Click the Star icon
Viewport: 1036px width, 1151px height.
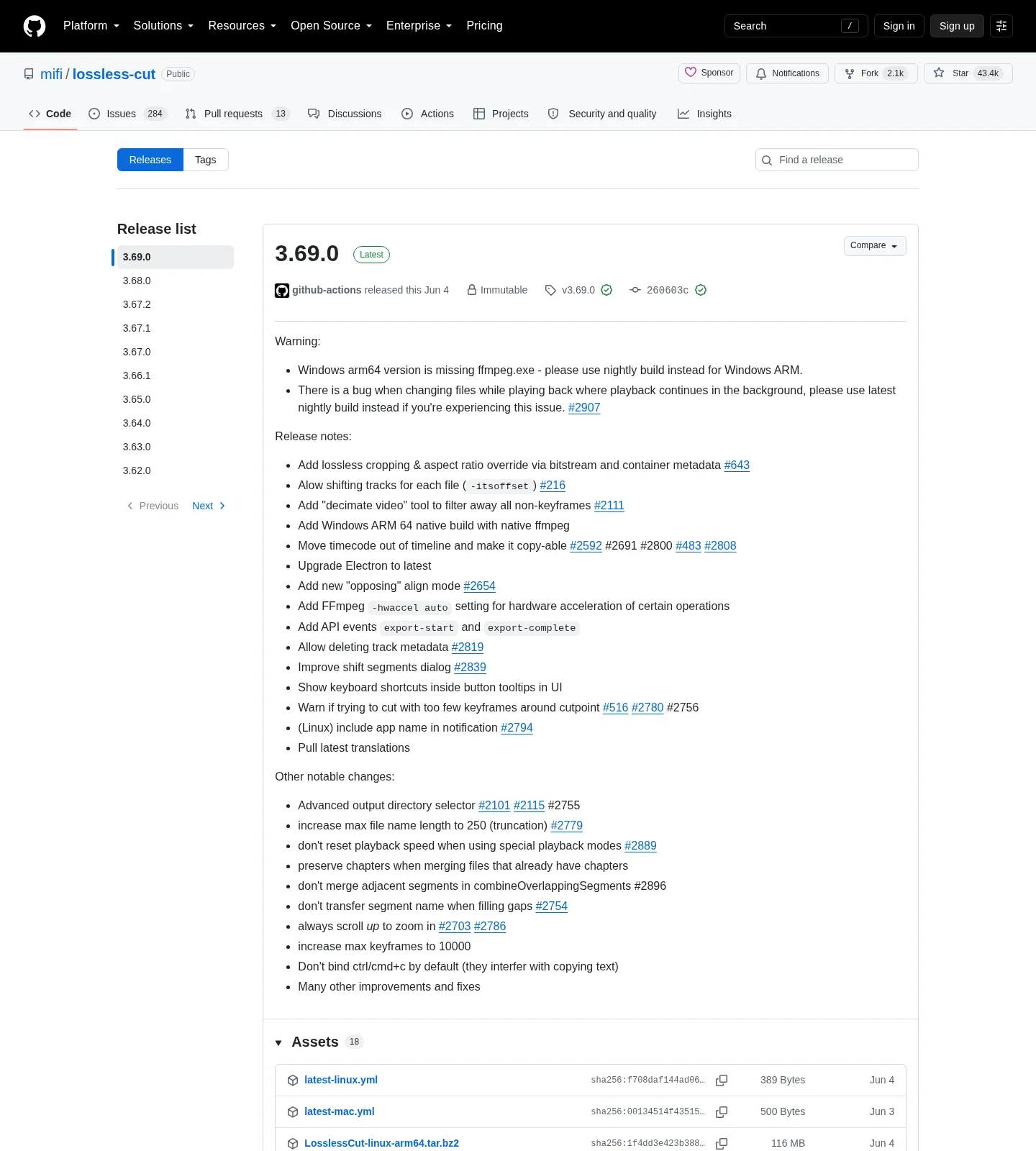tap(939, 73)
